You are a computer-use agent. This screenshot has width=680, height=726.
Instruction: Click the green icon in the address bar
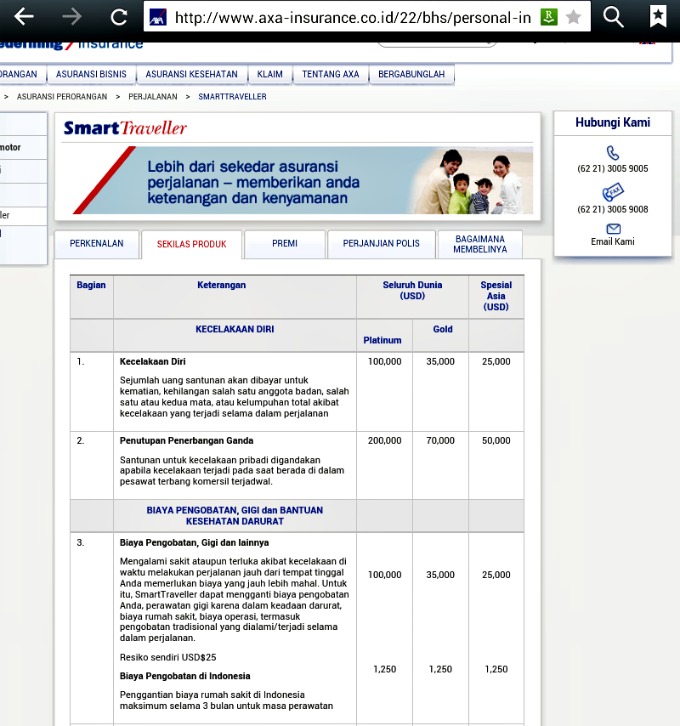[x=548, y=17]
